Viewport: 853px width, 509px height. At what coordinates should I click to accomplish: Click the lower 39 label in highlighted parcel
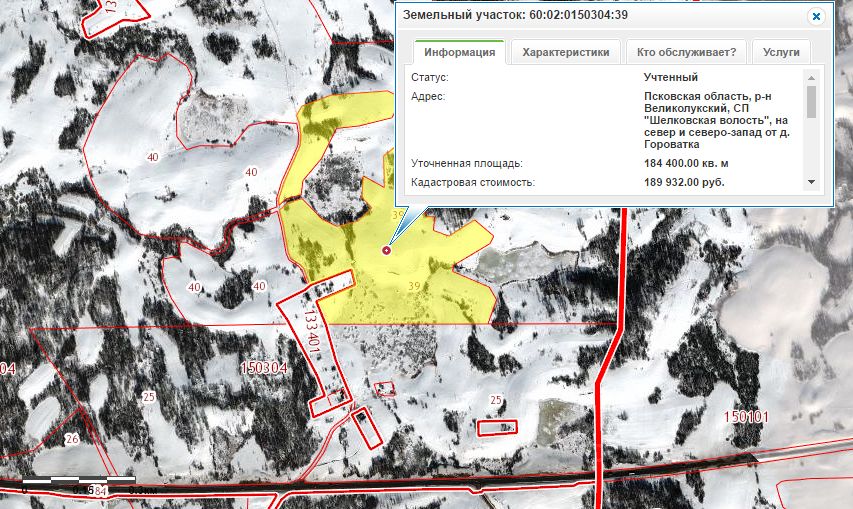tap(414, 285)
